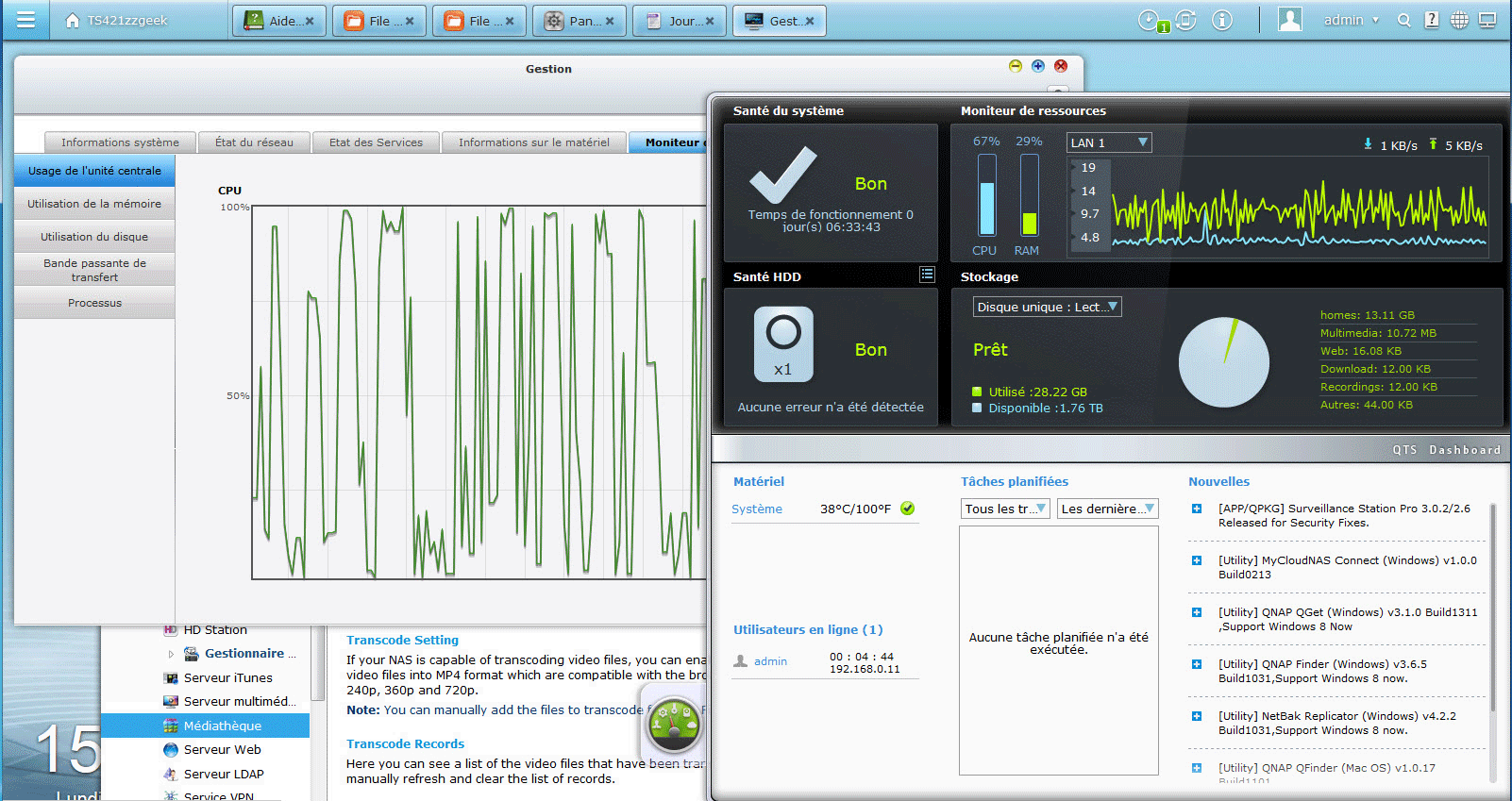The height and width of the screenshot is (801, 1512).
Task: Click the Serveur multiméd icon
Action: click(171, 701)
